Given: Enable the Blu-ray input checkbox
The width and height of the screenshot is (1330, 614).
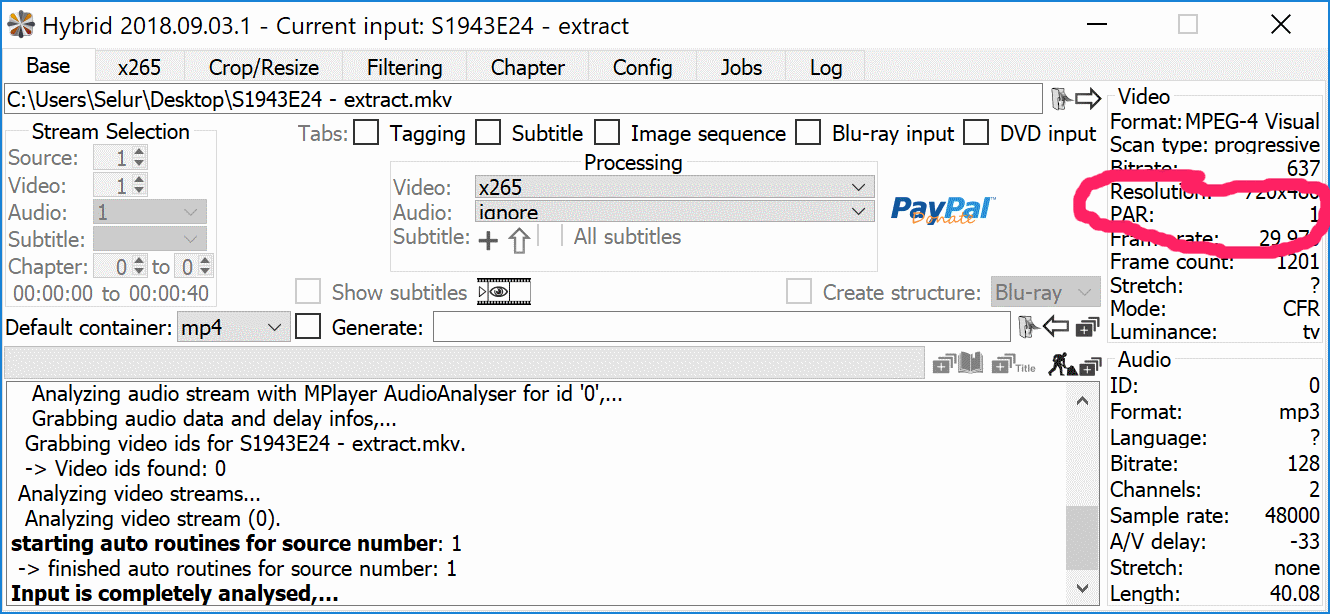Looking at the screenshot, I should [x=809, y=133].
